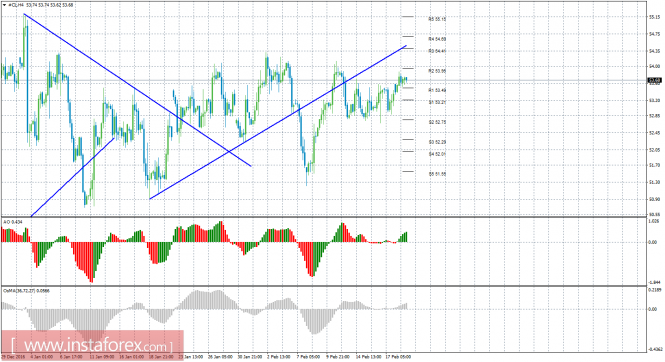
Task: Click the current price tag on price axis
Action: click(x=655, y=80)
